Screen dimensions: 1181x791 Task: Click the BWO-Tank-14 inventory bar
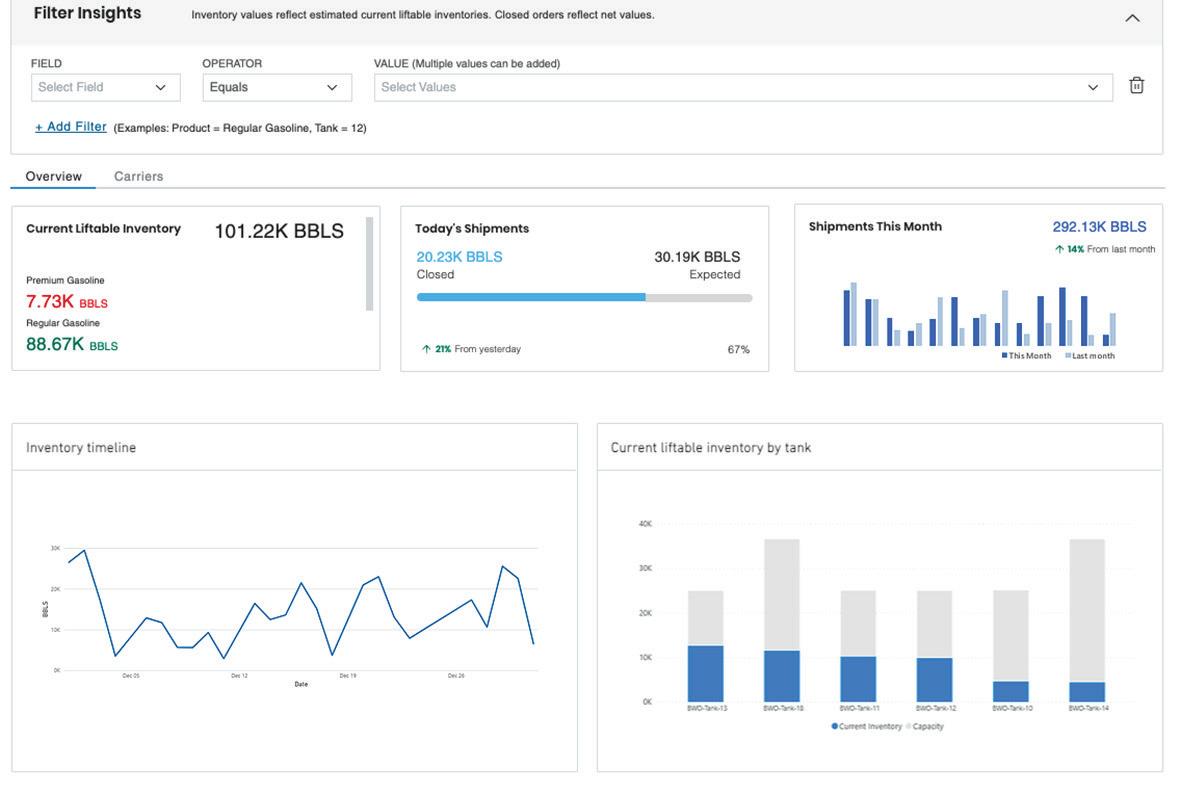click(1087, 692)
